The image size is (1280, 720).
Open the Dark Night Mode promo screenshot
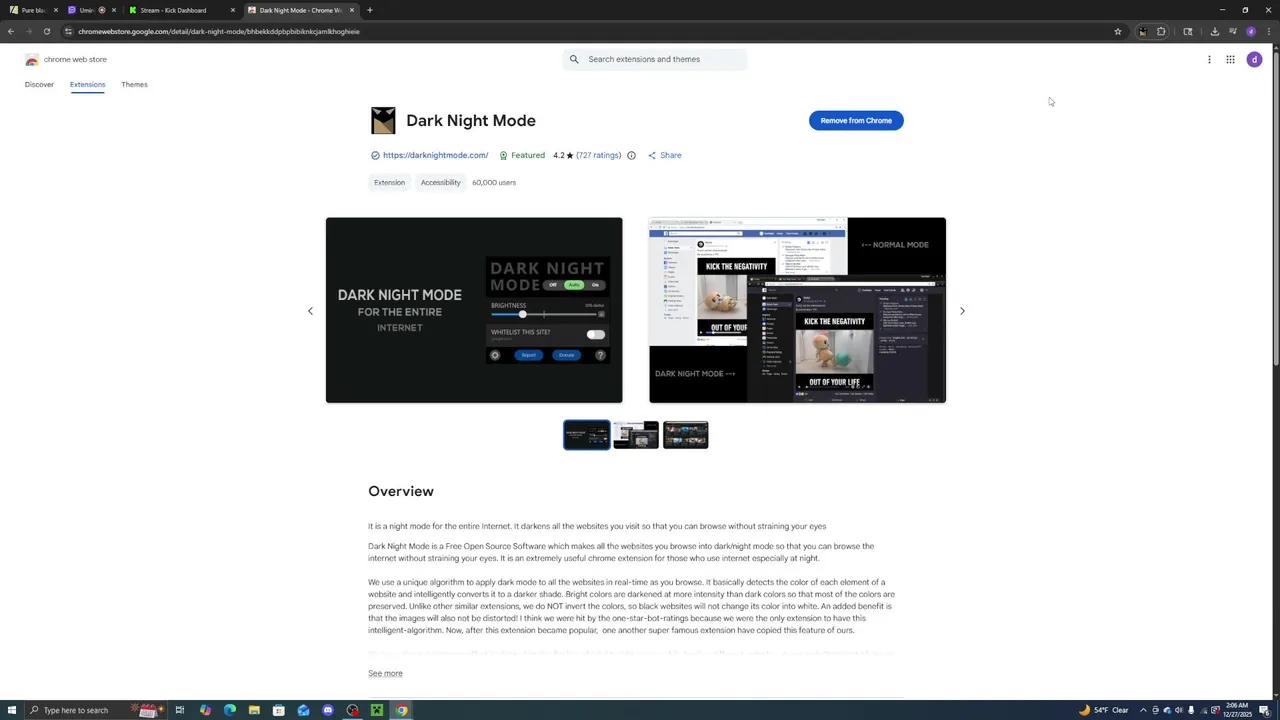coord(474,310)
